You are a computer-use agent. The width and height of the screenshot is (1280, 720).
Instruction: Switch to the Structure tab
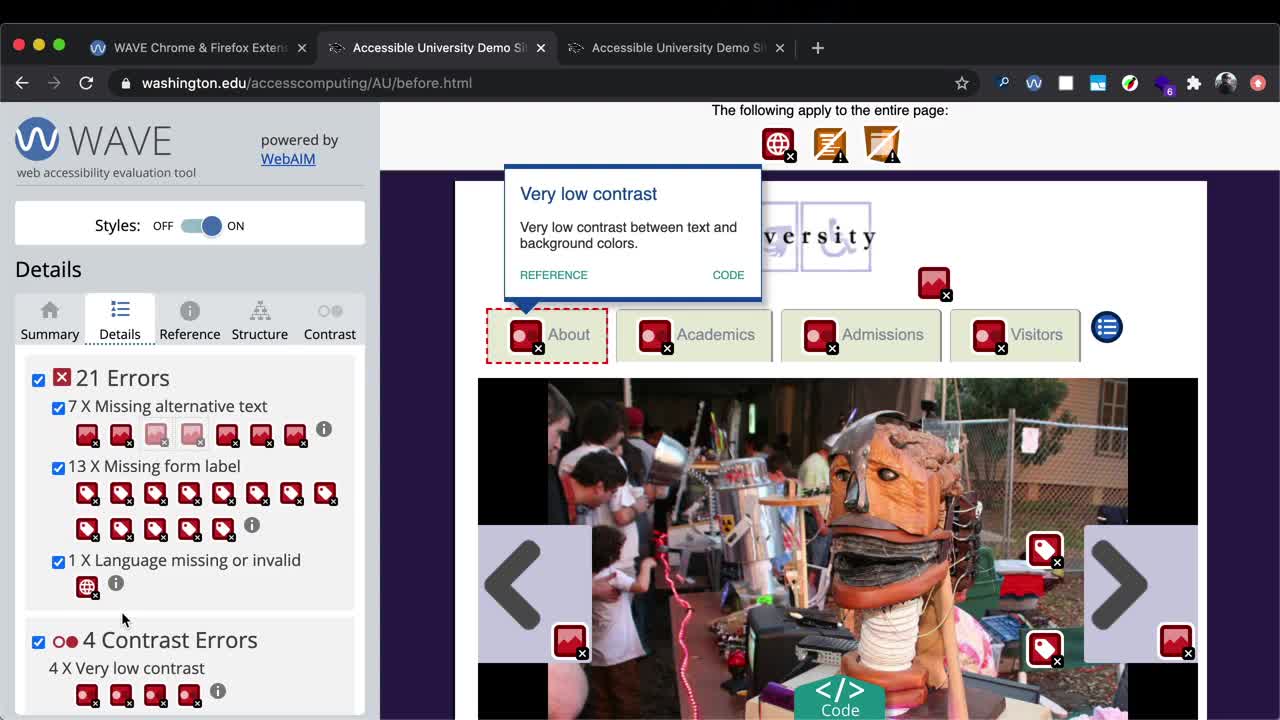pos(259,321)
